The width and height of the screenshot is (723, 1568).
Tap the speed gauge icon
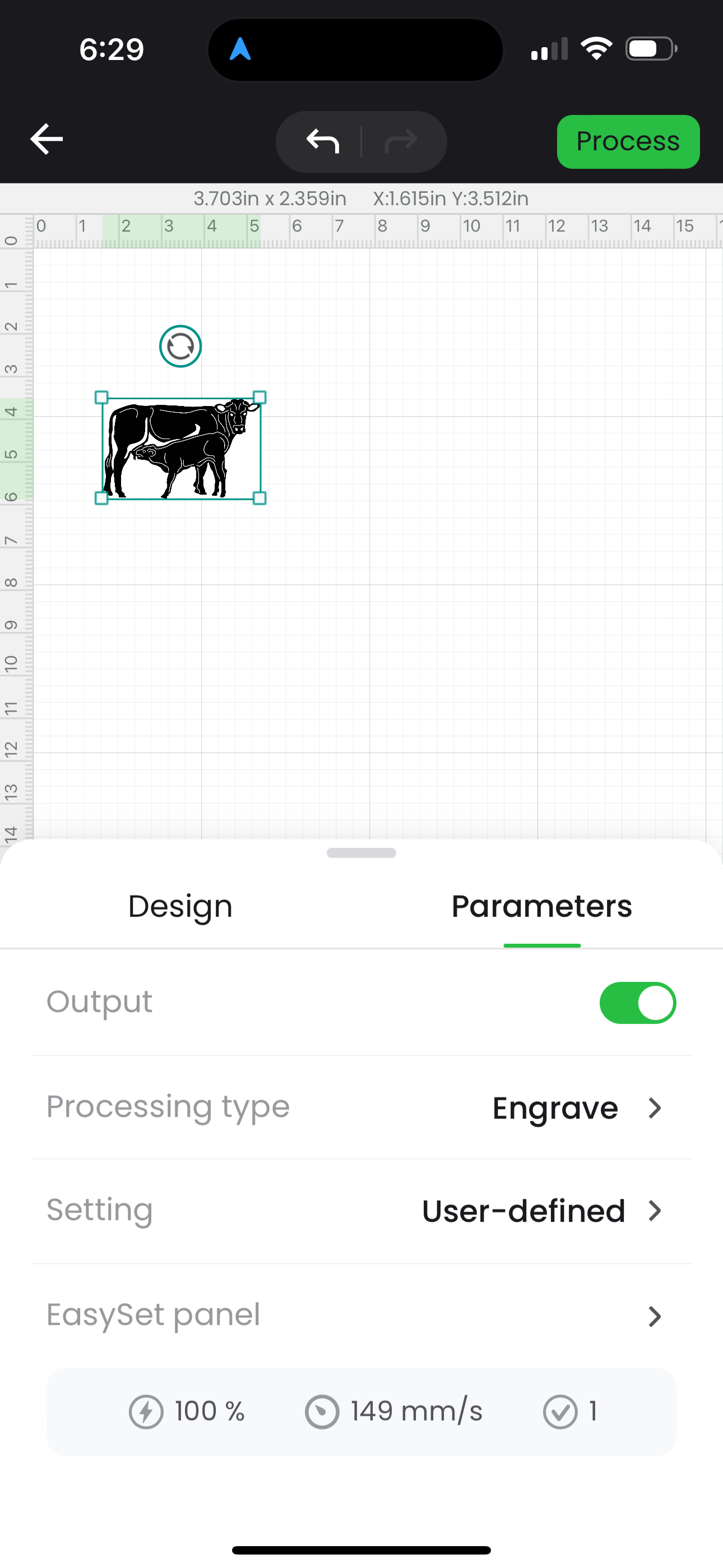coord(322,1412)
